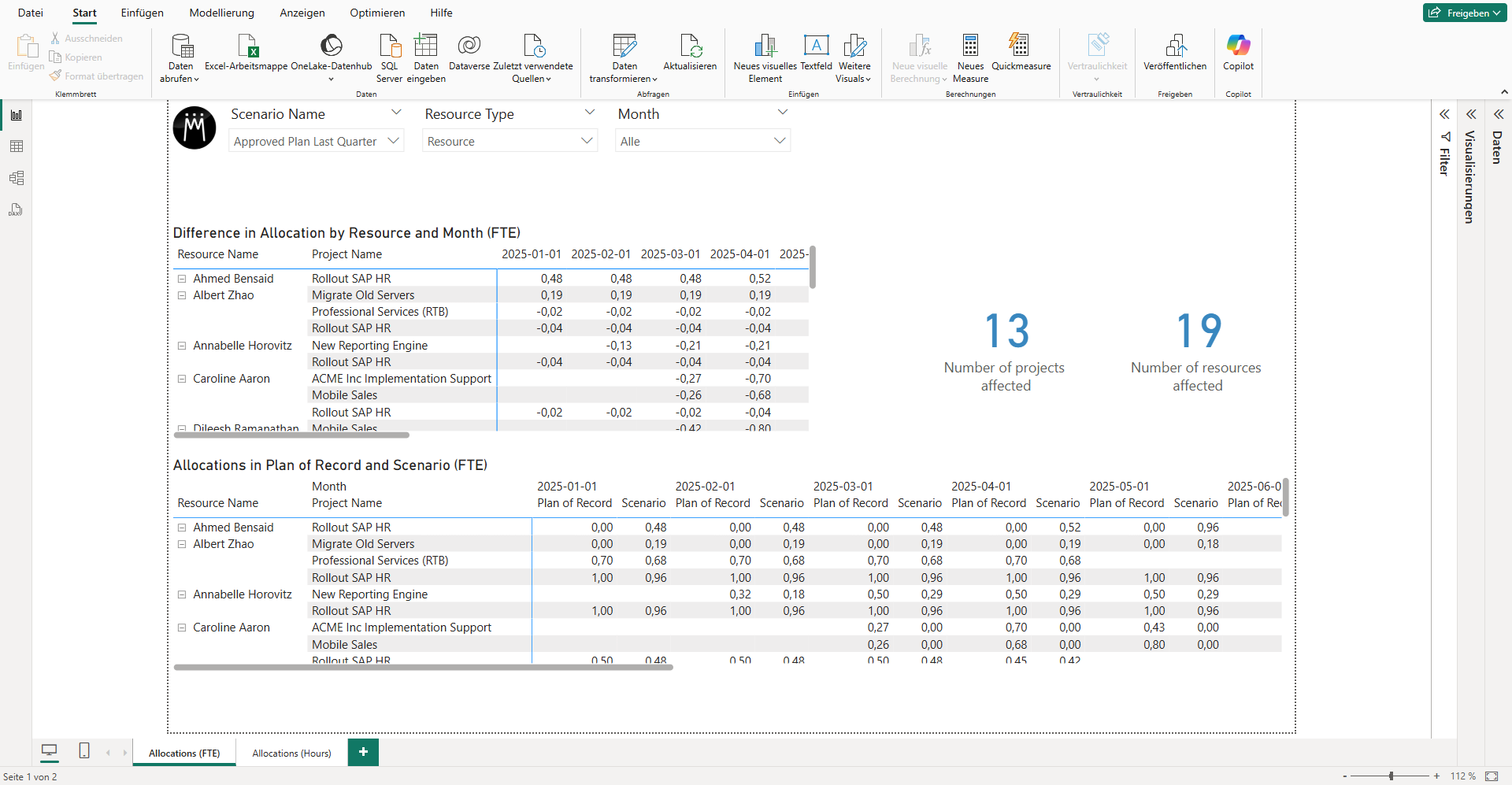Open the Hilfe ribbon tab
Screen dimensions: 1512x785
(x=441, y=13)
